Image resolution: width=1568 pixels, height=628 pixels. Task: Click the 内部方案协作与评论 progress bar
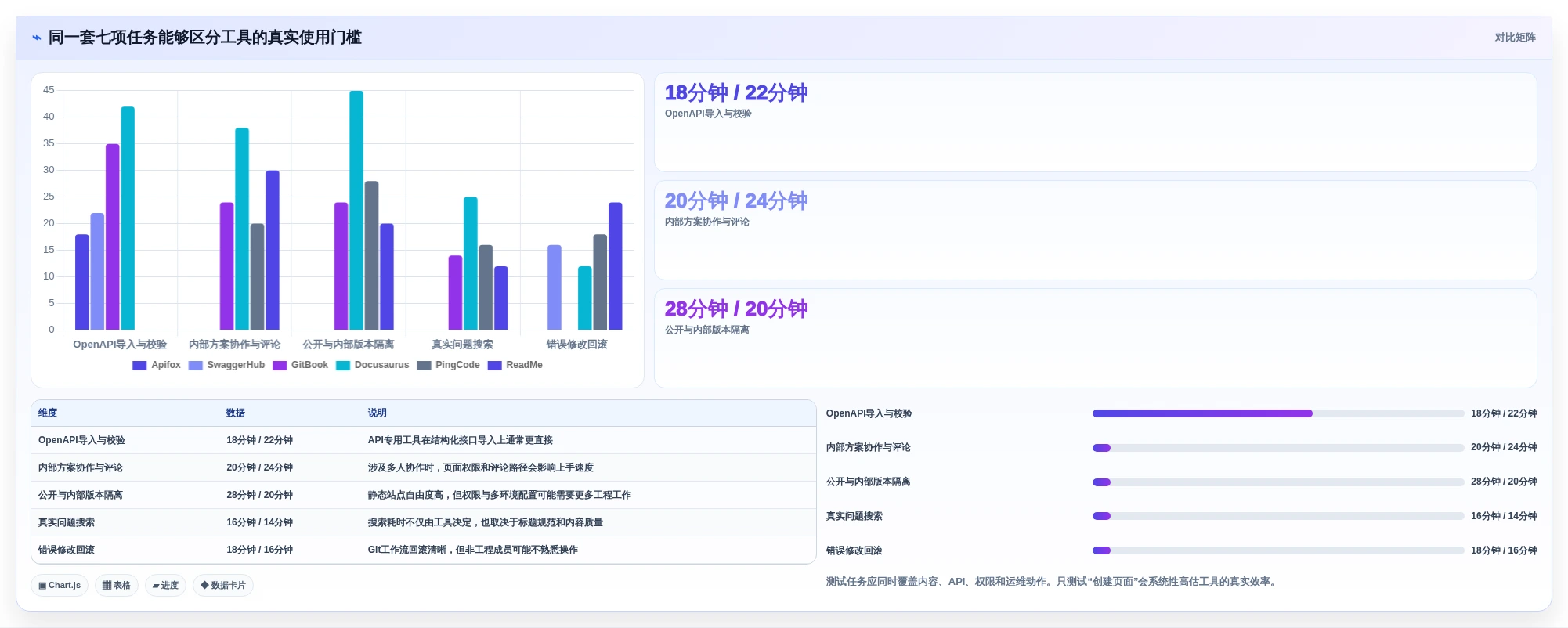[x=1278, y=448]
